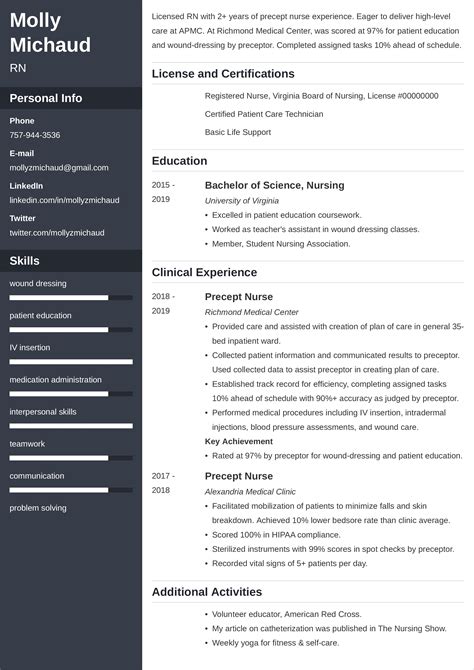Open the twitter.com/mollyzmichaud link

57,233
